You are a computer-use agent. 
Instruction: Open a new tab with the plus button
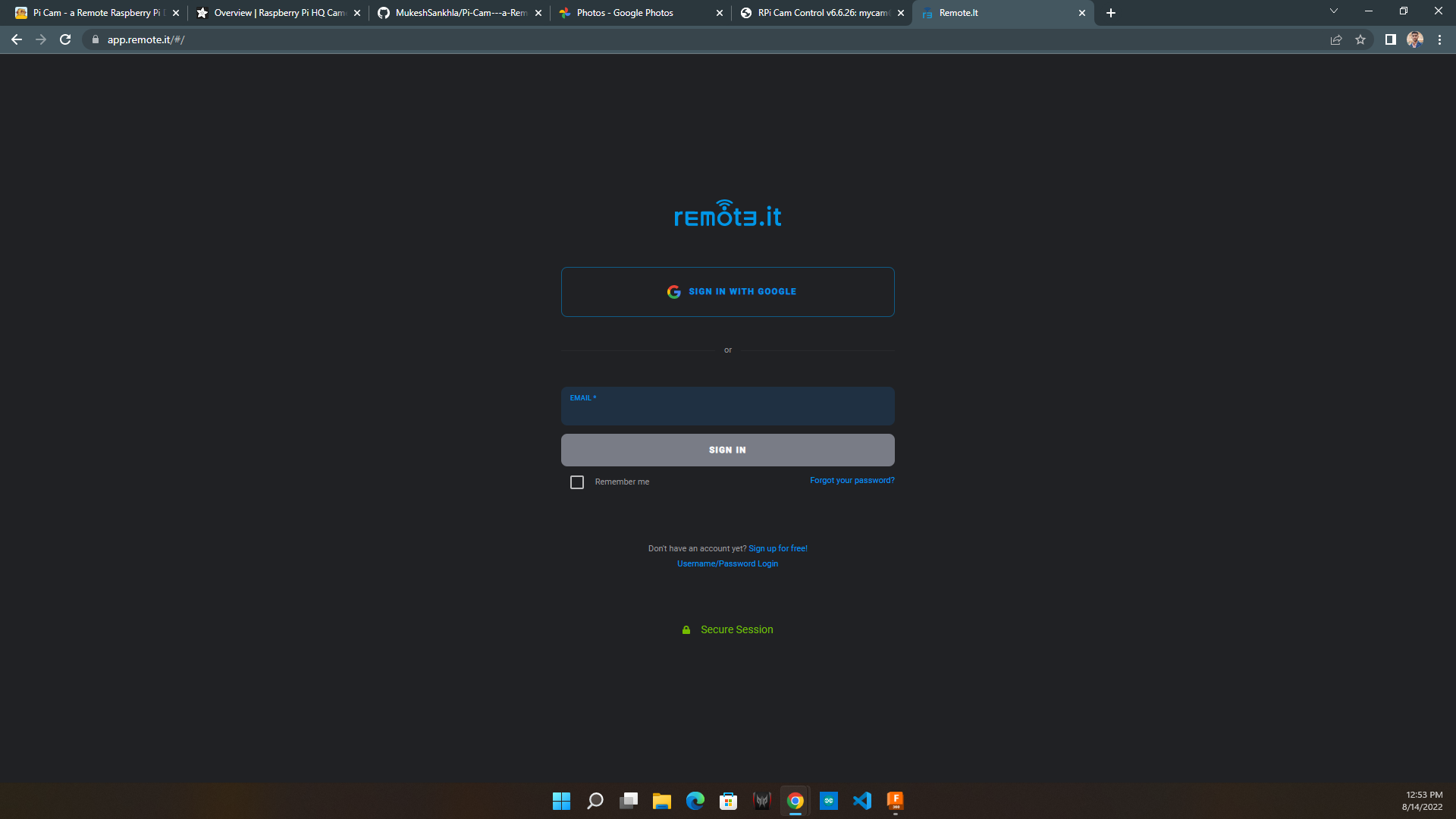[x=1111, y=13]
